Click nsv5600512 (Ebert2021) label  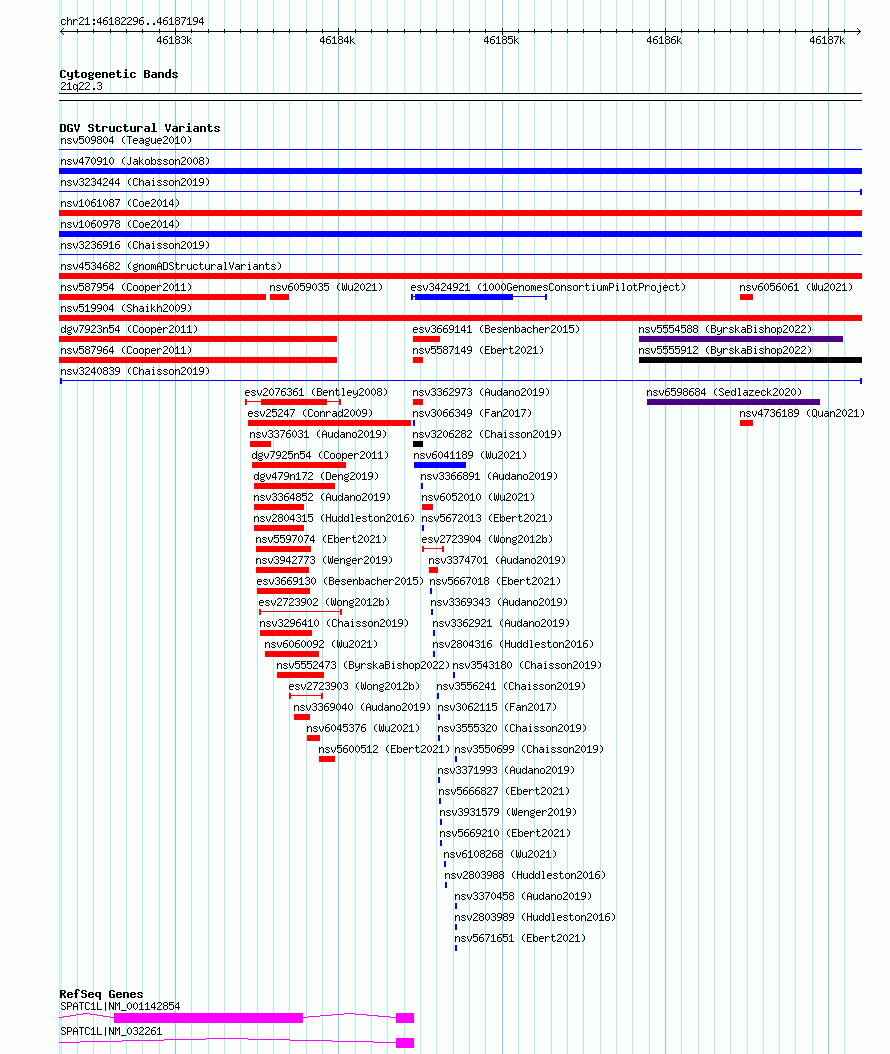pos(384,749)
